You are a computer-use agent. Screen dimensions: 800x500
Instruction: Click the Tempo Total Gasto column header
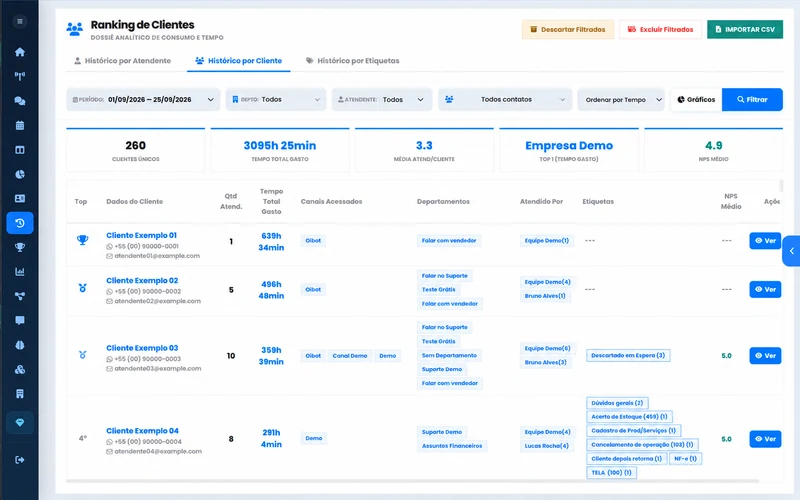[x=271, y=202]
